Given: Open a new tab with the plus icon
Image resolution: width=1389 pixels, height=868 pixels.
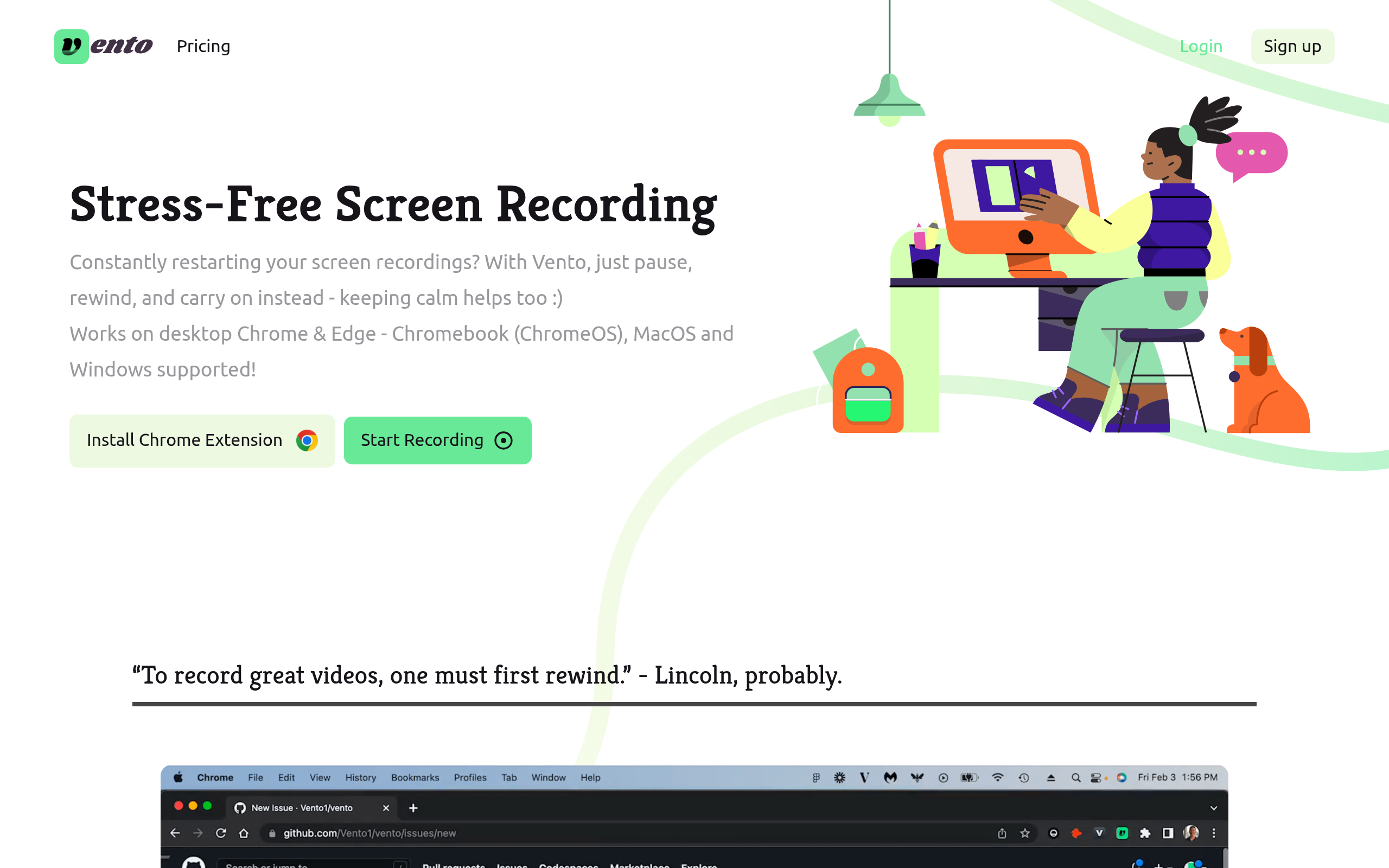Looking at the screenshot, I should click(413, 808).
